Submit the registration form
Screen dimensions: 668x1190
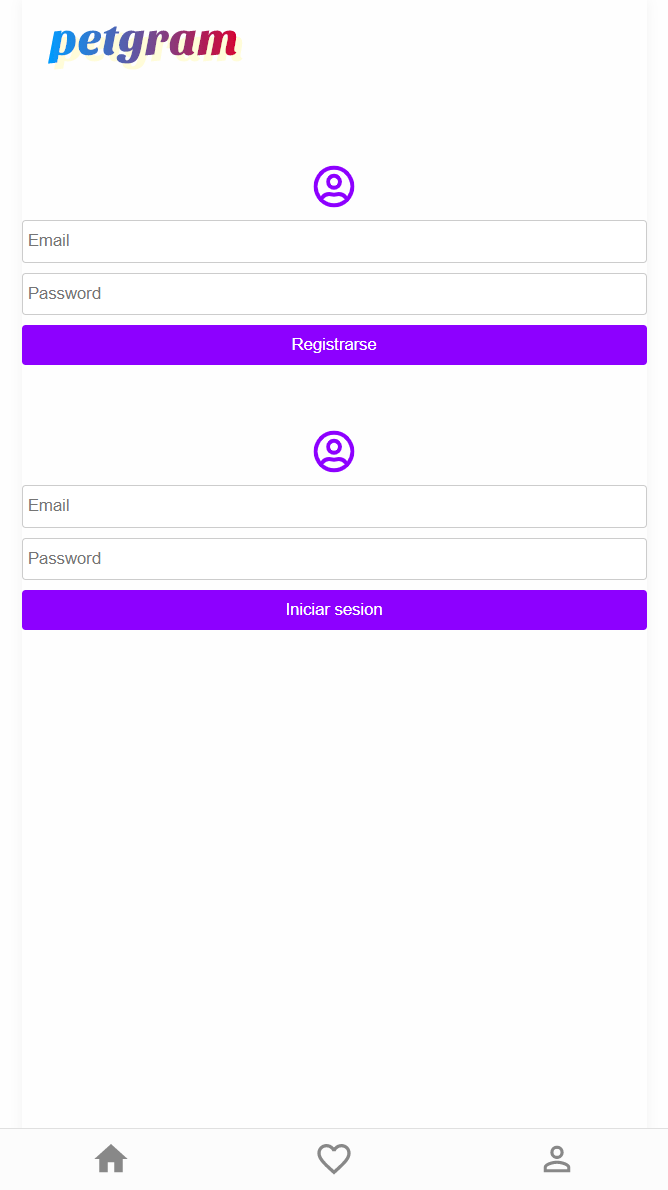334,344
